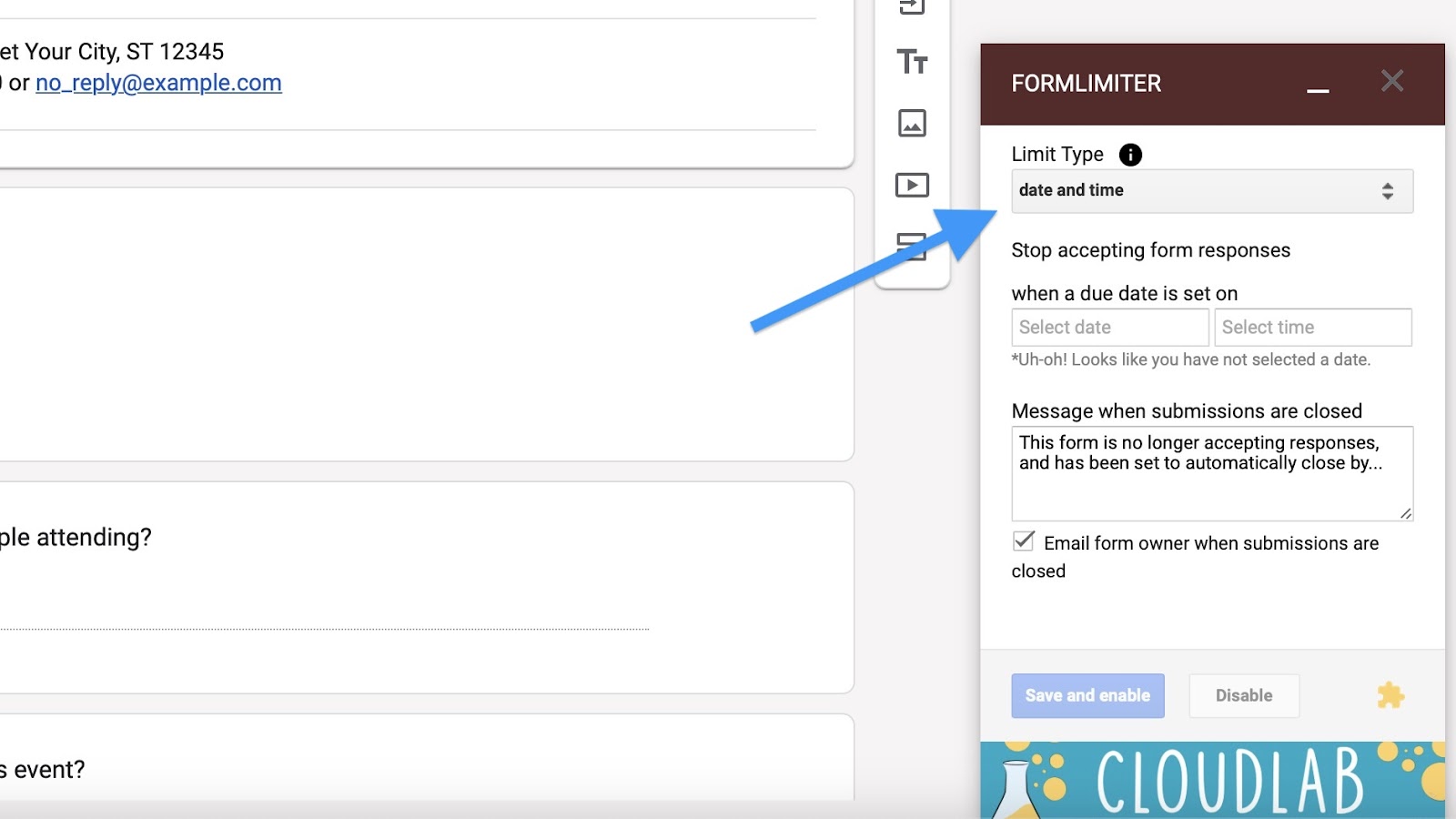Click the short answer line under attending question
This screenshot has width=1456, height=819.
(324, 629)
